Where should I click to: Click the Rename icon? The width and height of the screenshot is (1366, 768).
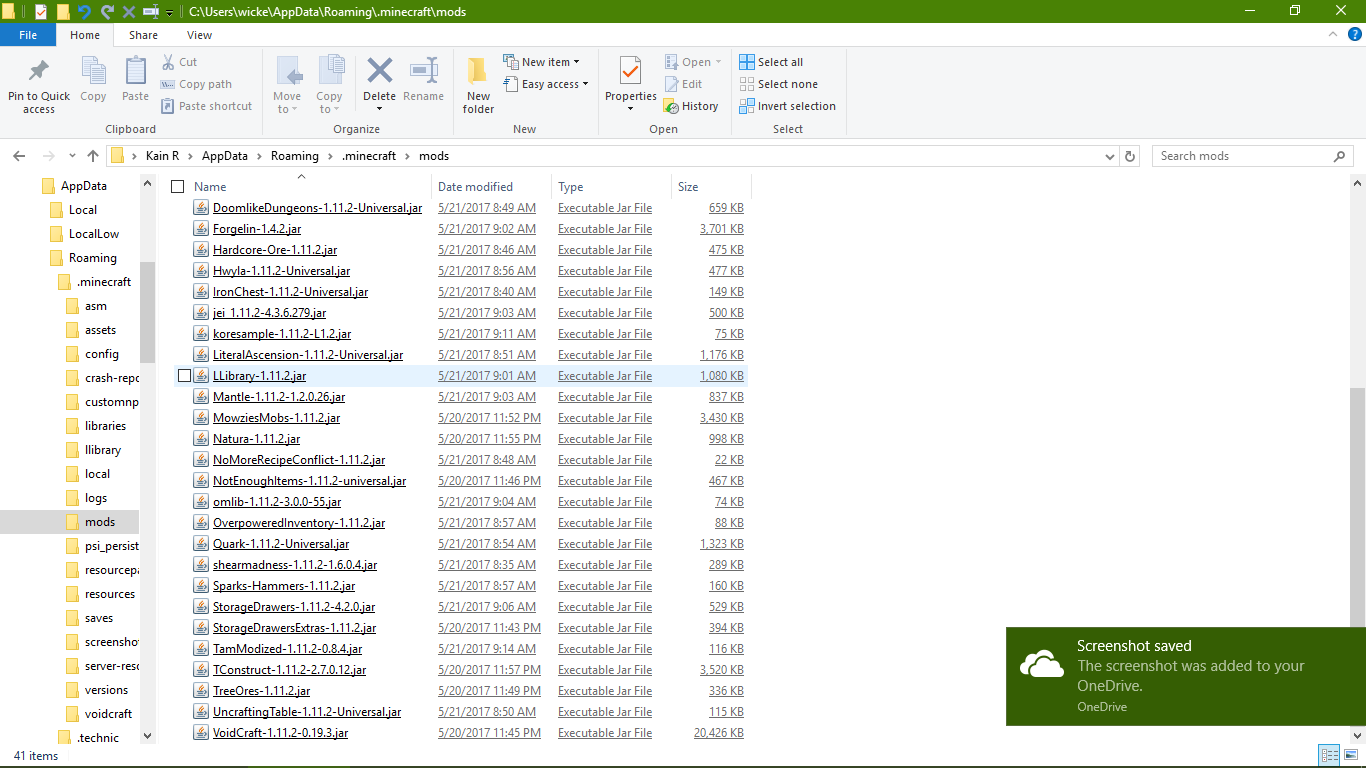(424, 71)
